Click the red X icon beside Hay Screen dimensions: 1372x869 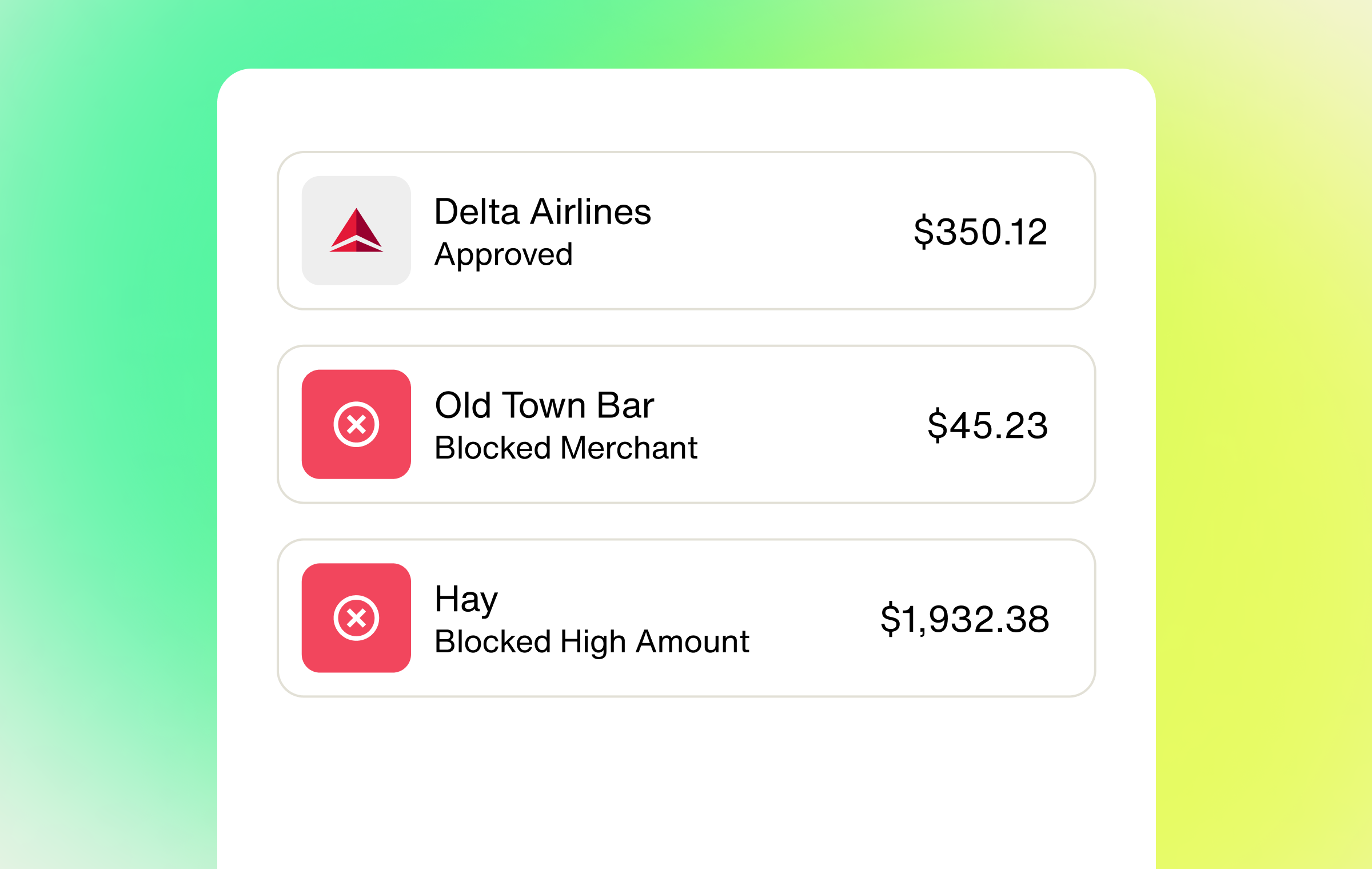pos(356,618)
